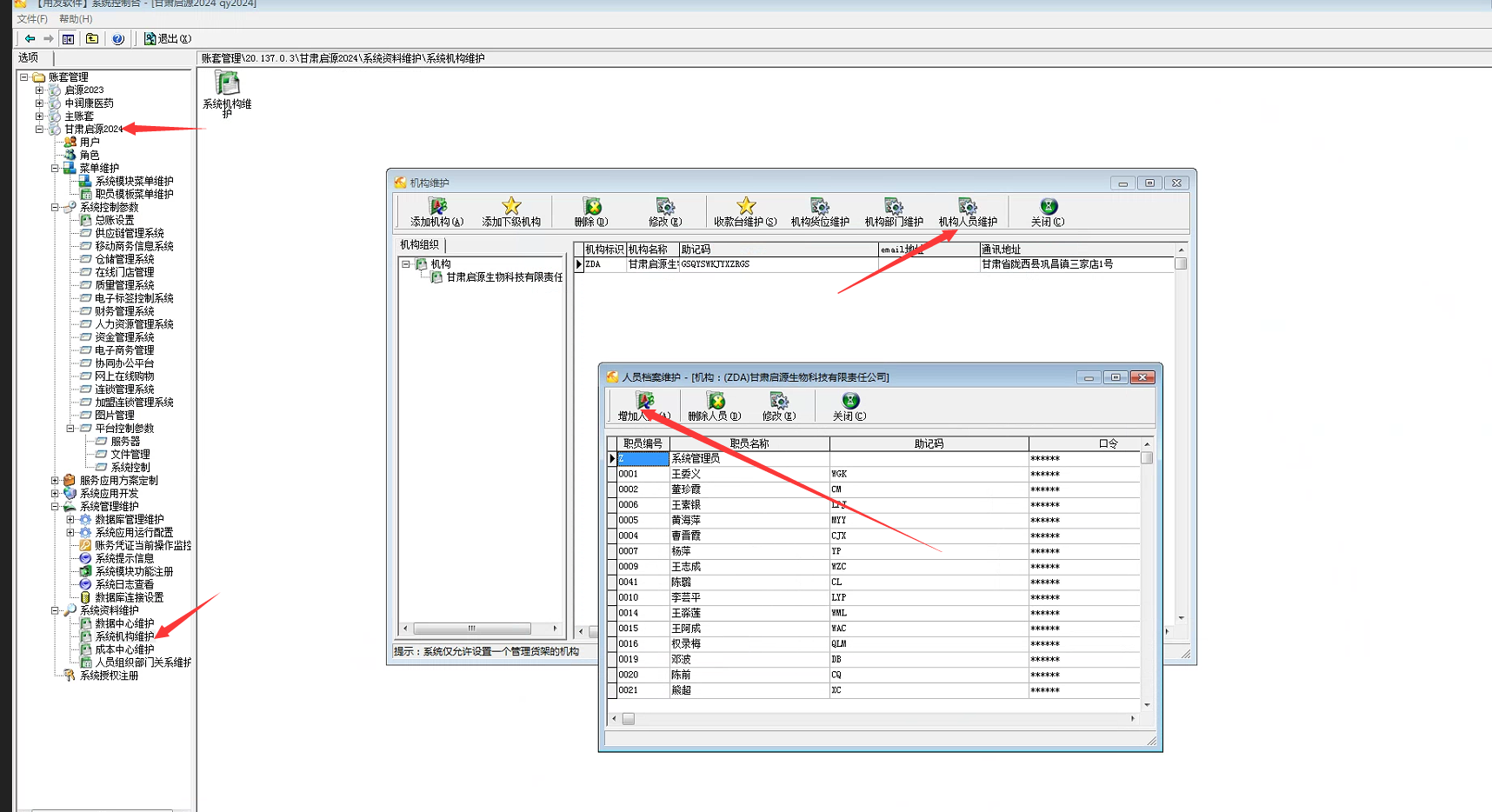Select 角色 tree item
Viewport: 1492px width, 812px height.
coord(90,156)
